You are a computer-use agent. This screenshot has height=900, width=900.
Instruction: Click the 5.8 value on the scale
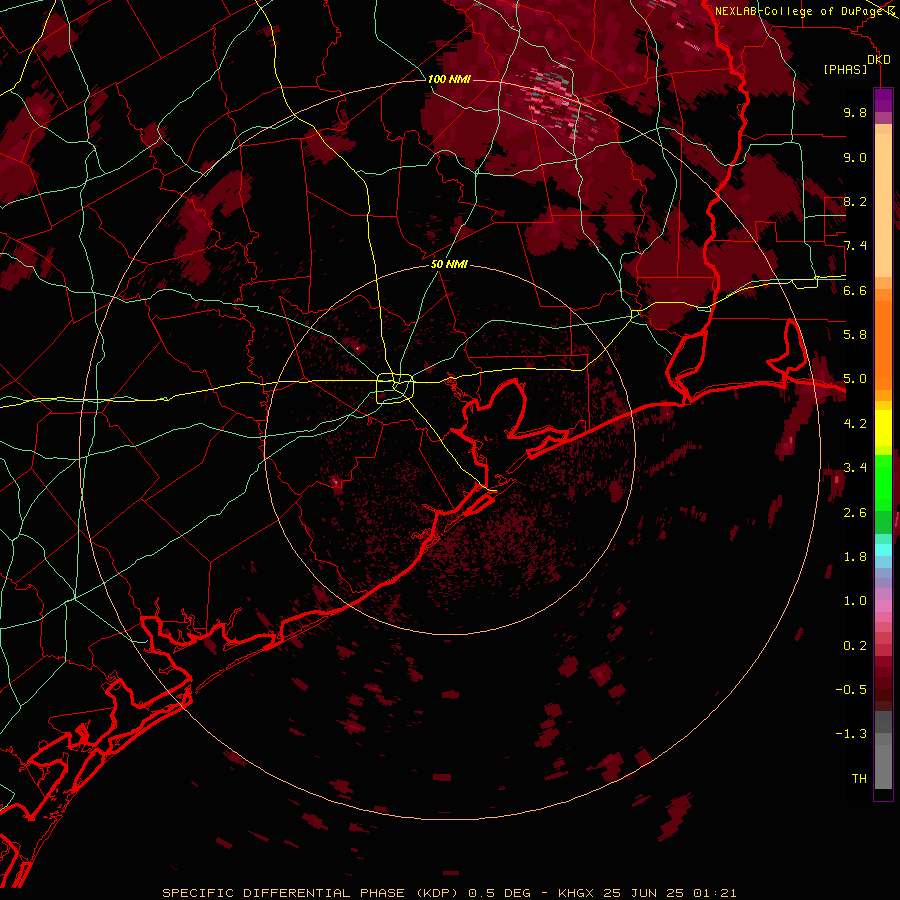point(855,334)
